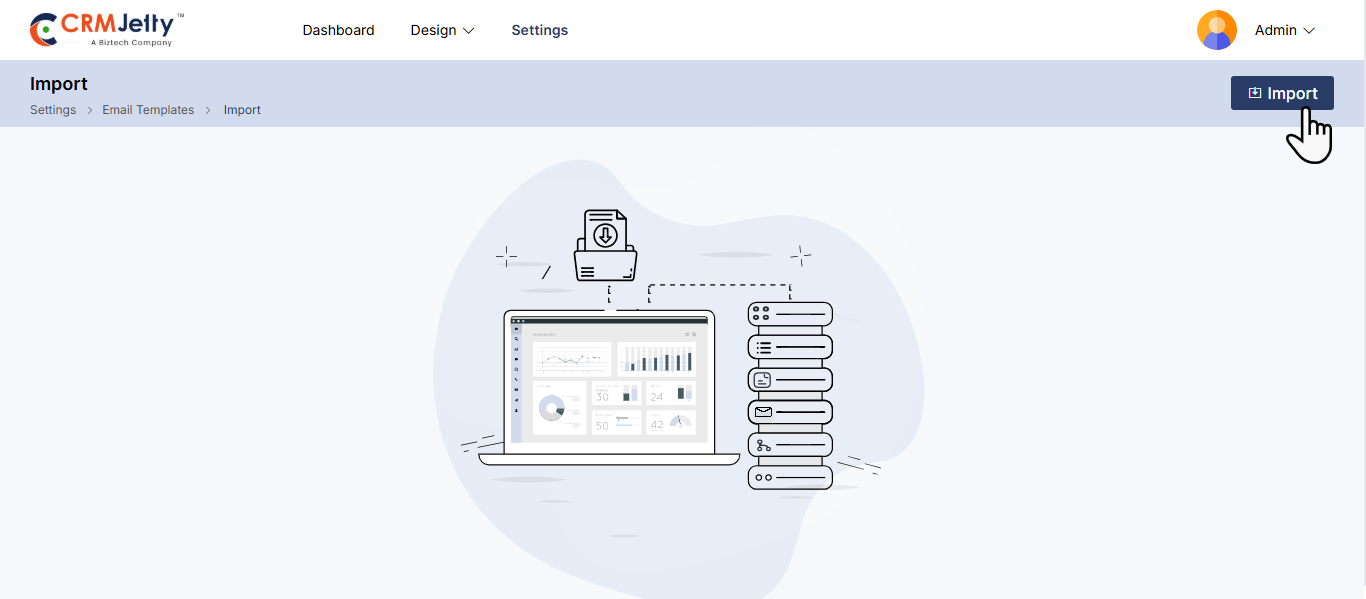Click the envelope icon on the server stack

point(763,412)
